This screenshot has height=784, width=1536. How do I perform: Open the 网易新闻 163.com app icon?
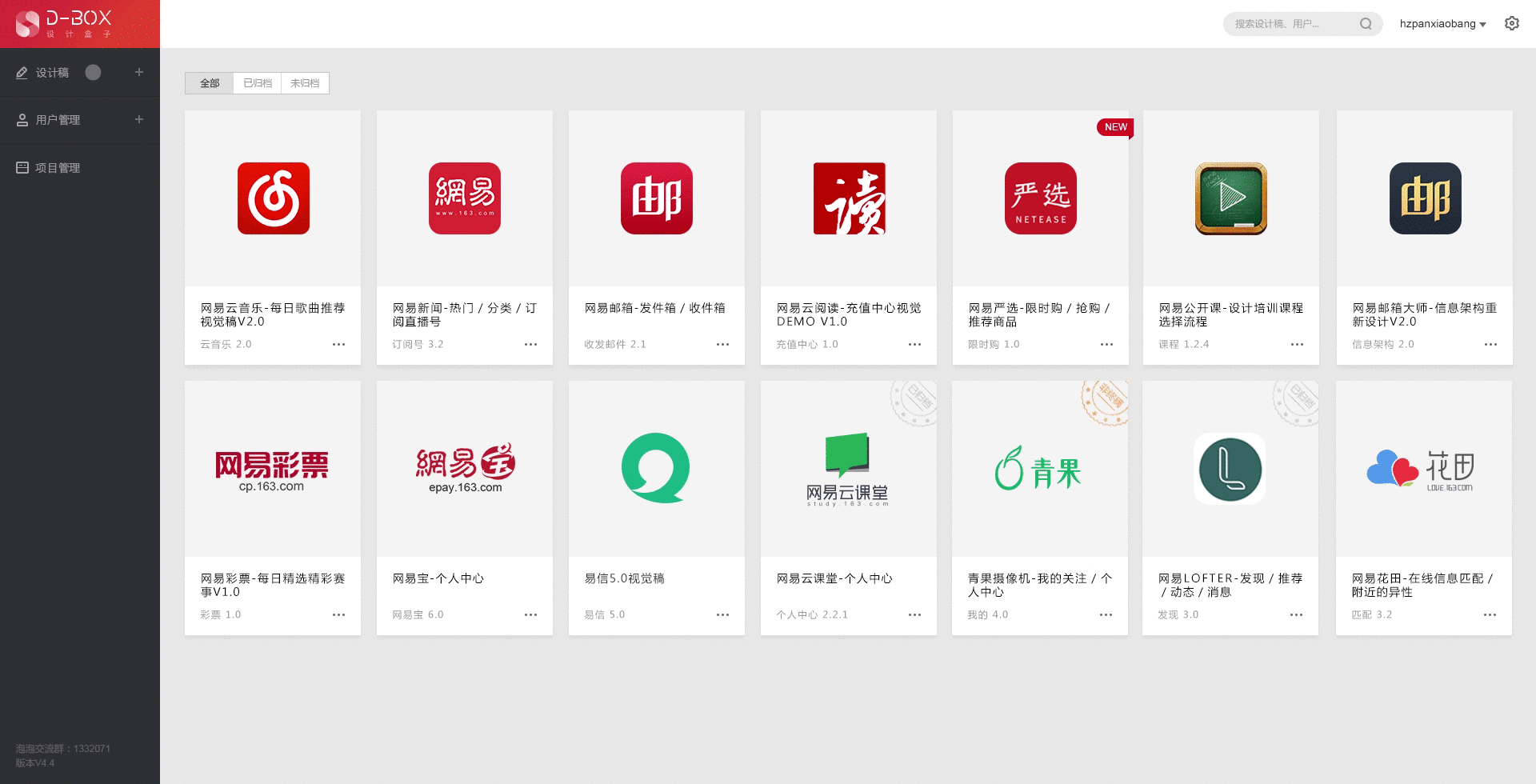pyautogui.click(x=465, y=198)
